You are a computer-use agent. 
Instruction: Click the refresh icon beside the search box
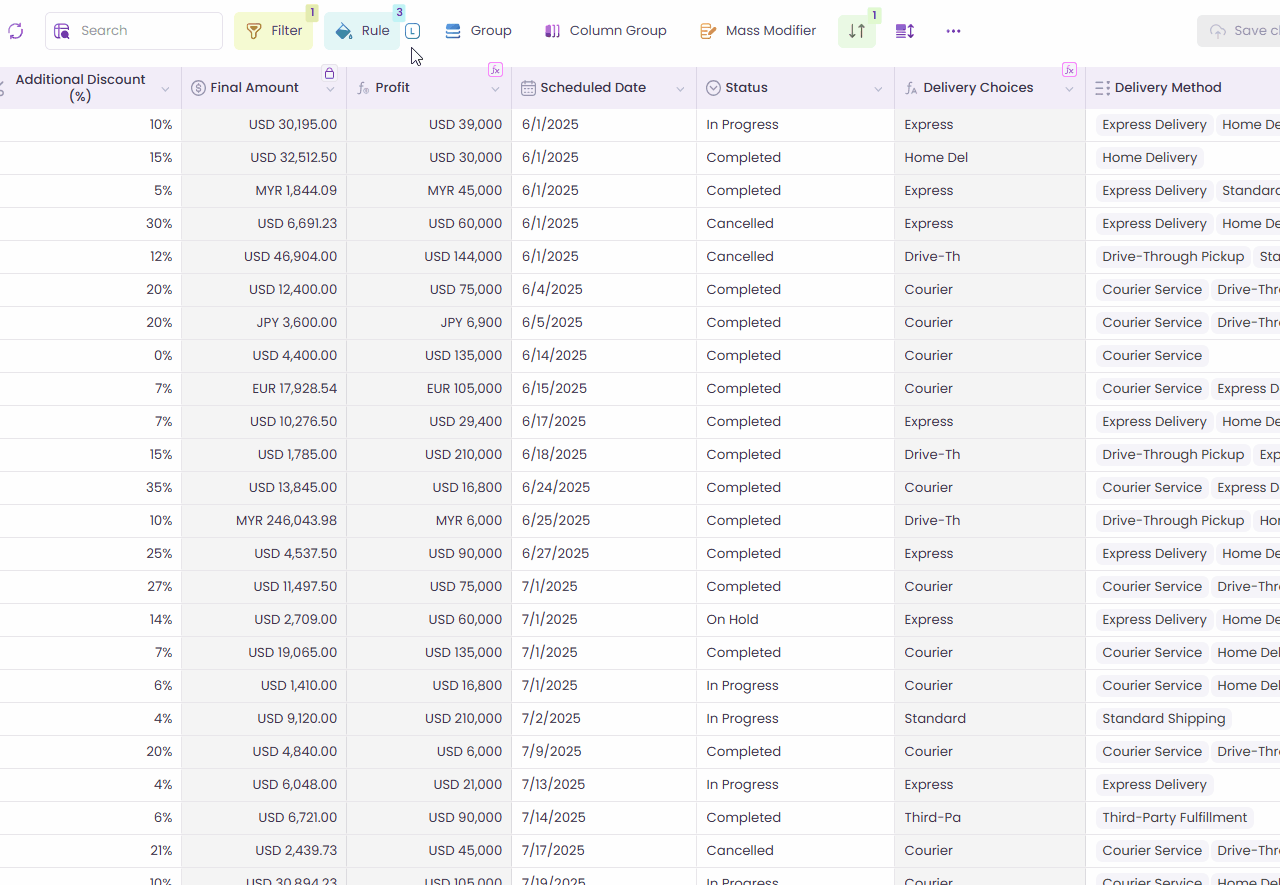[15, 31]
